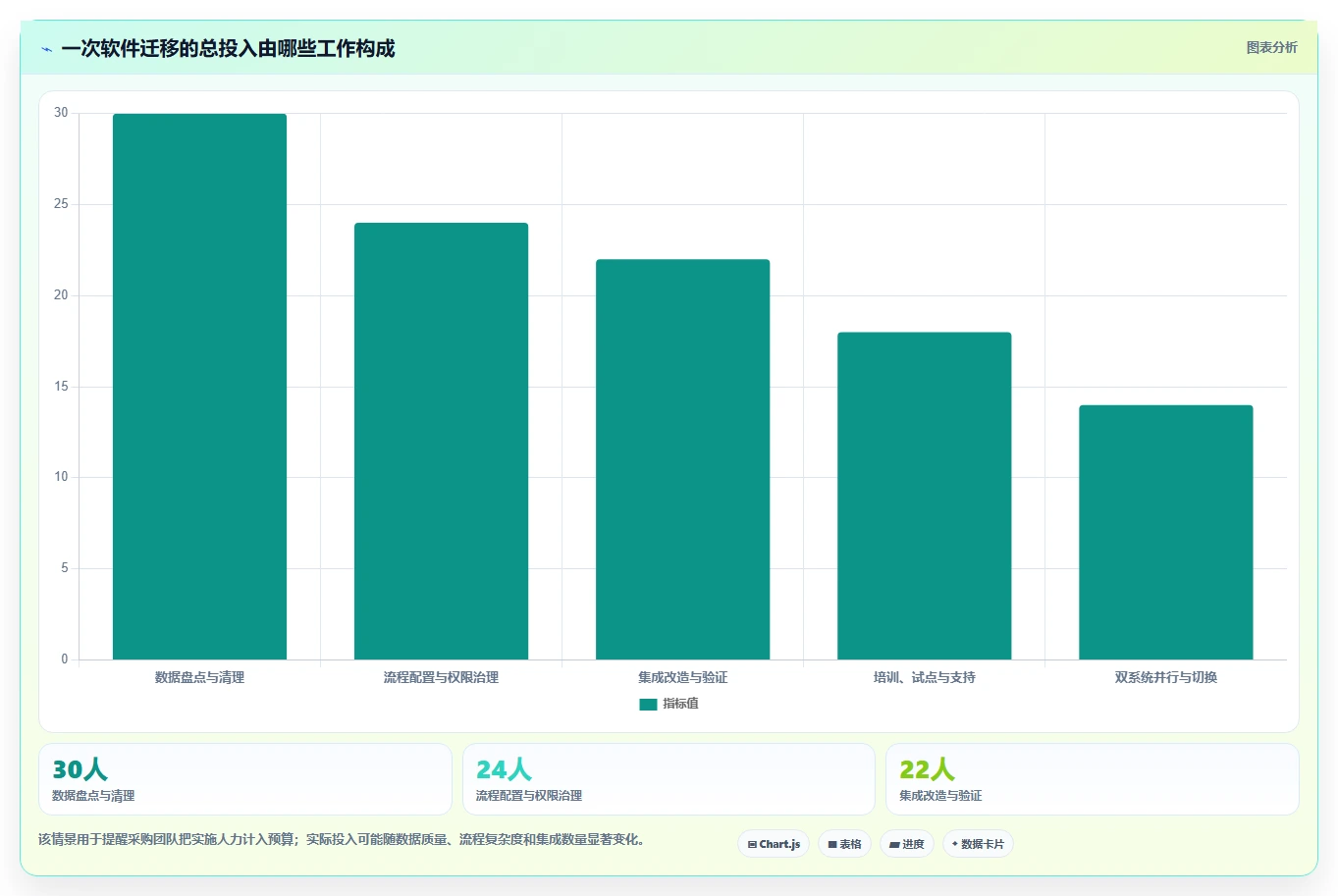Click the 30人 stat card

[x=245, y=779]
